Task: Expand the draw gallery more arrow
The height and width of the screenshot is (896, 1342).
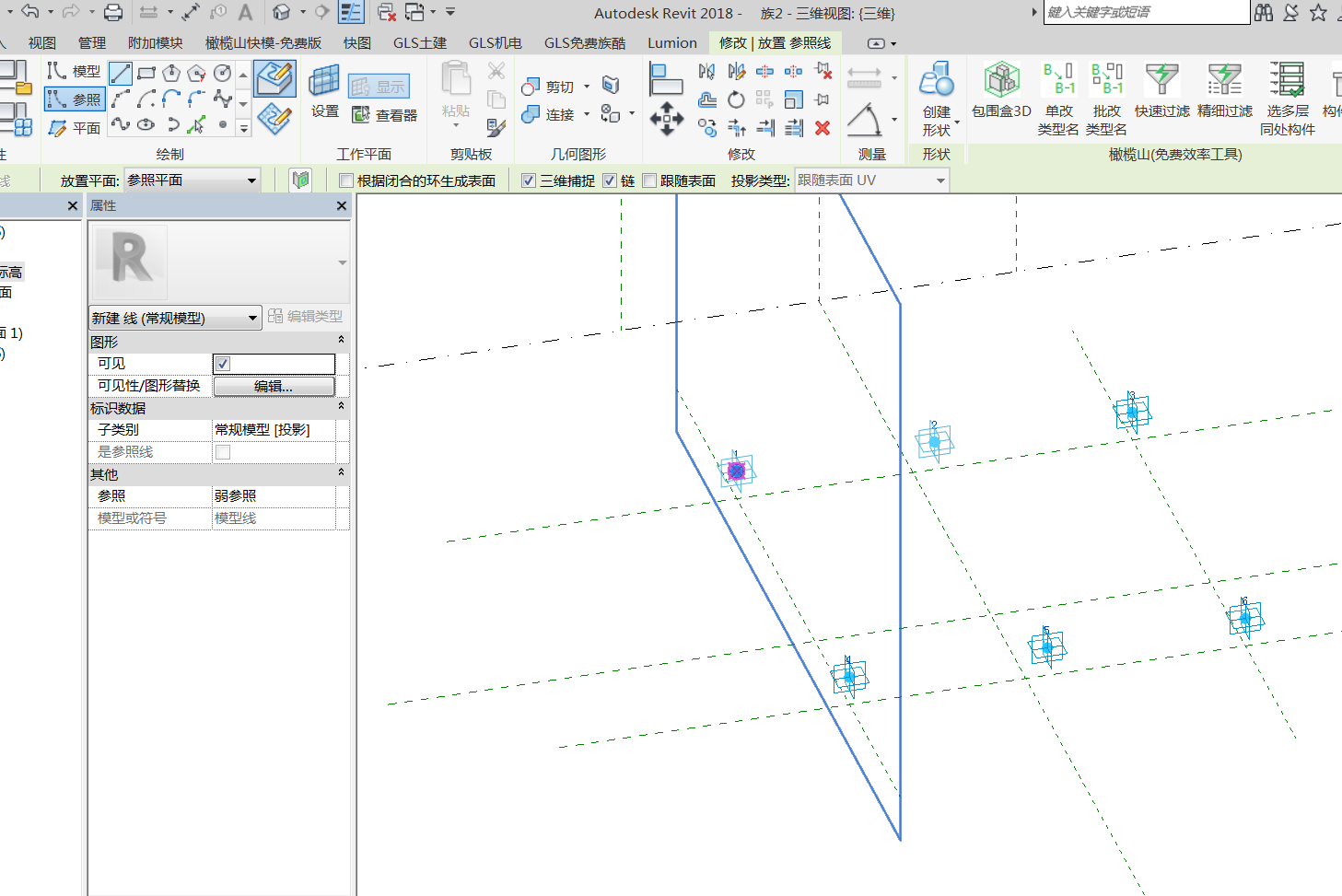Action: tap(243, 129)
